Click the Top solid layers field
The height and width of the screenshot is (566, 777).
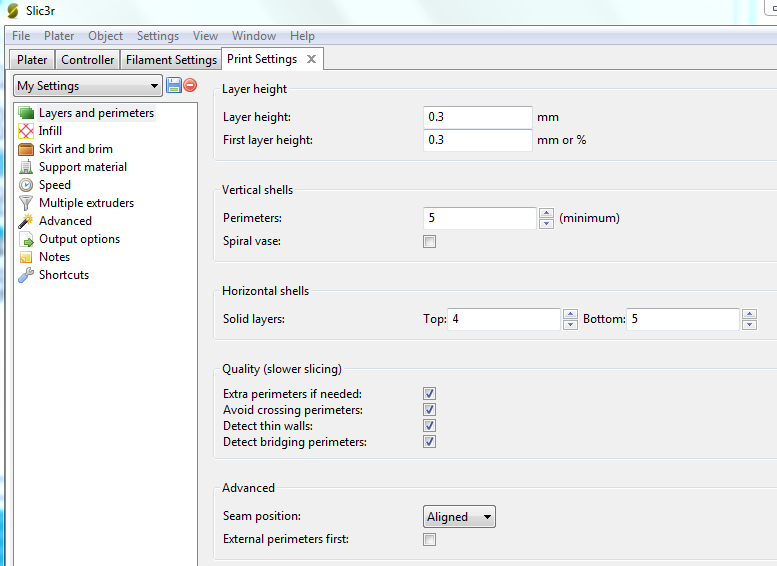(x=504, y=319)
